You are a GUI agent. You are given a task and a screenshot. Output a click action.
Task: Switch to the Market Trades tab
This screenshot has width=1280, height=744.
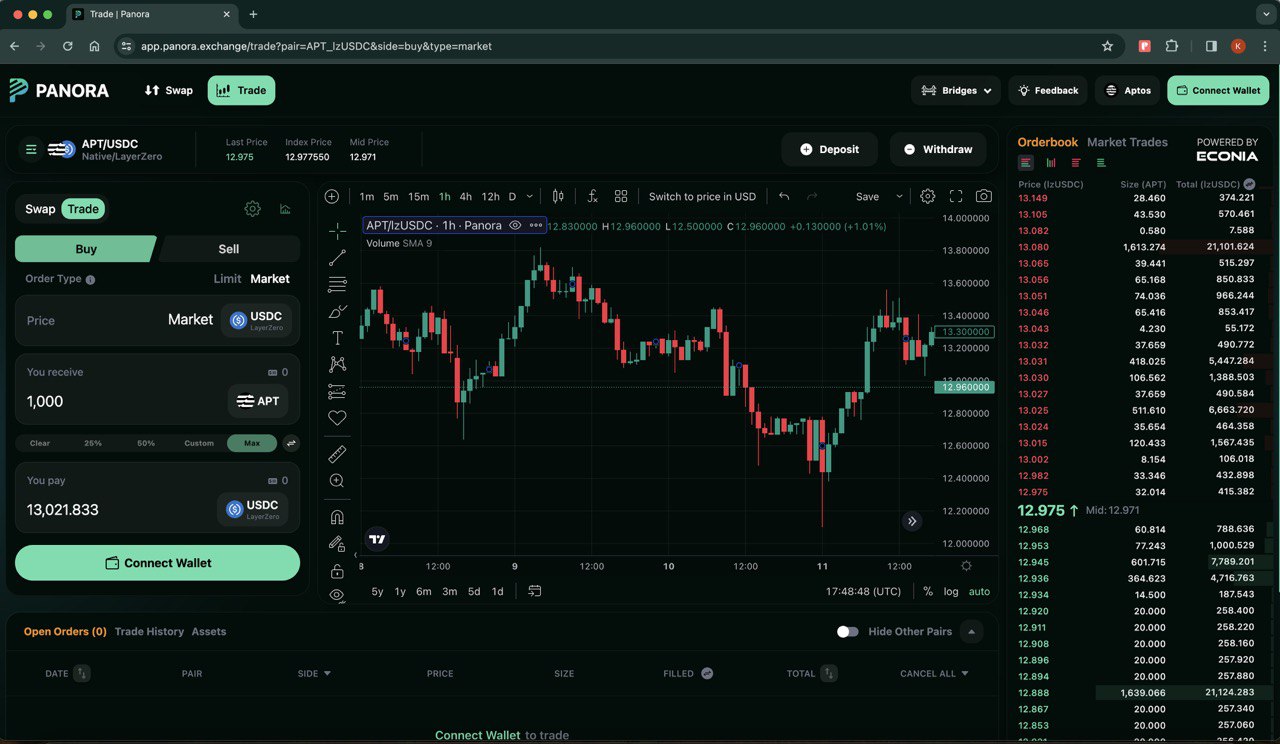[x=1127, y=142]
